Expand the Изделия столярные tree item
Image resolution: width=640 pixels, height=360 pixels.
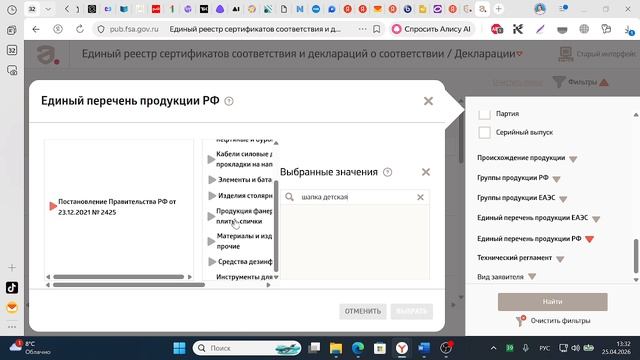coord(212,196)
